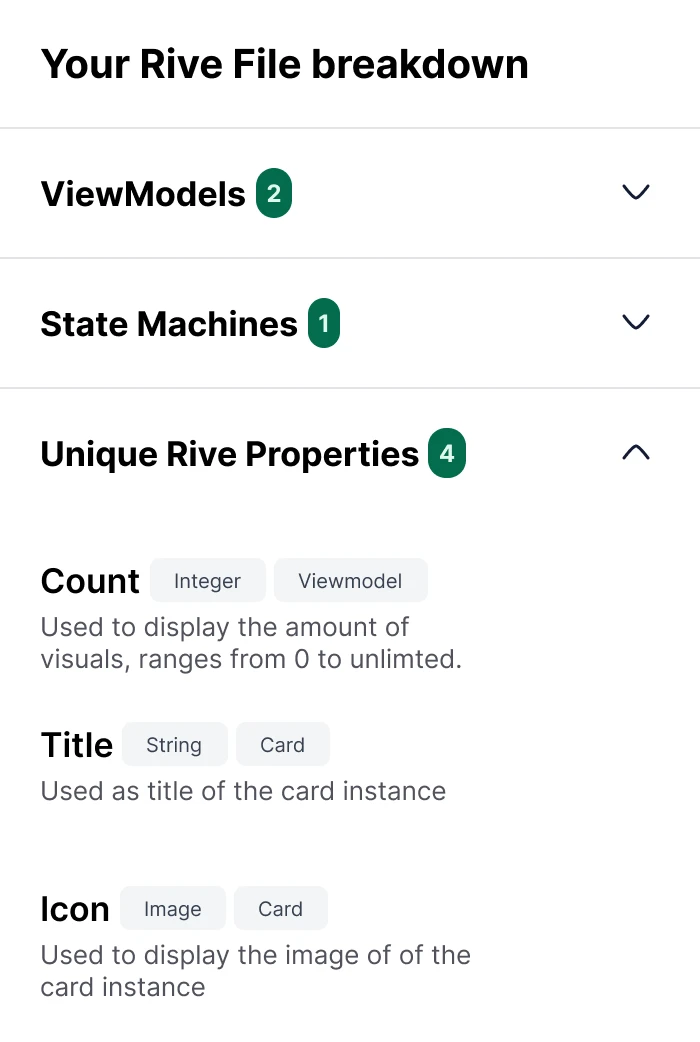Click the Viewmodel tag next to Count
The image size is (700, 1042).
click(x=351, y=581)
